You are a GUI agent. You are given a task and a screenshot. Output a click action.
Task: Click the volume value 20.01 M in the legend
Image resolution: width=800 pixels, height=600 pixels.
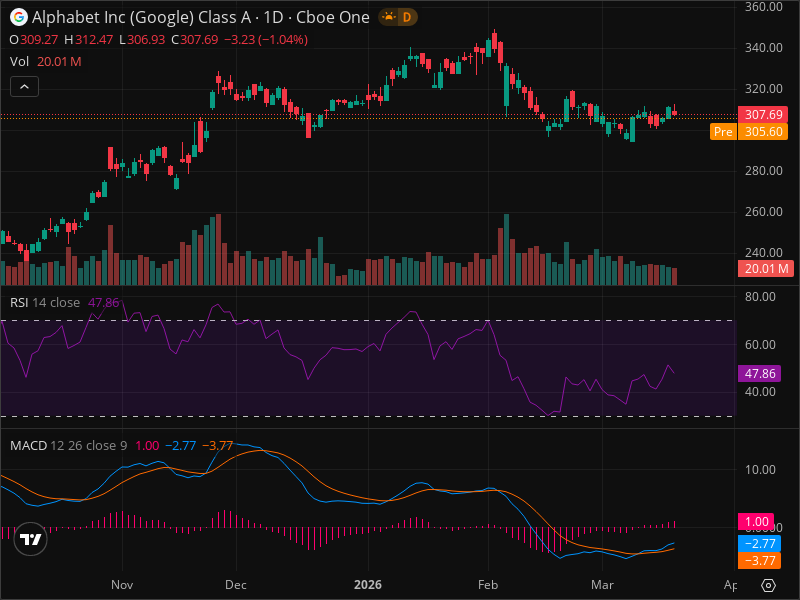coord(59,62)
